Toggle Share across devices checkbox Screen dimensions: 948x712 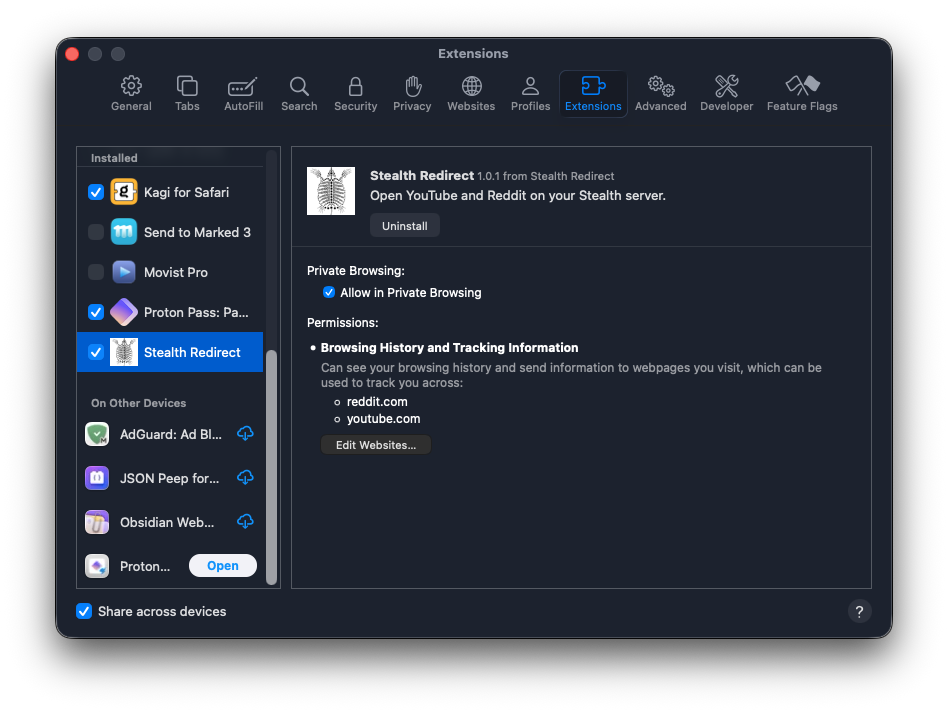84,611
